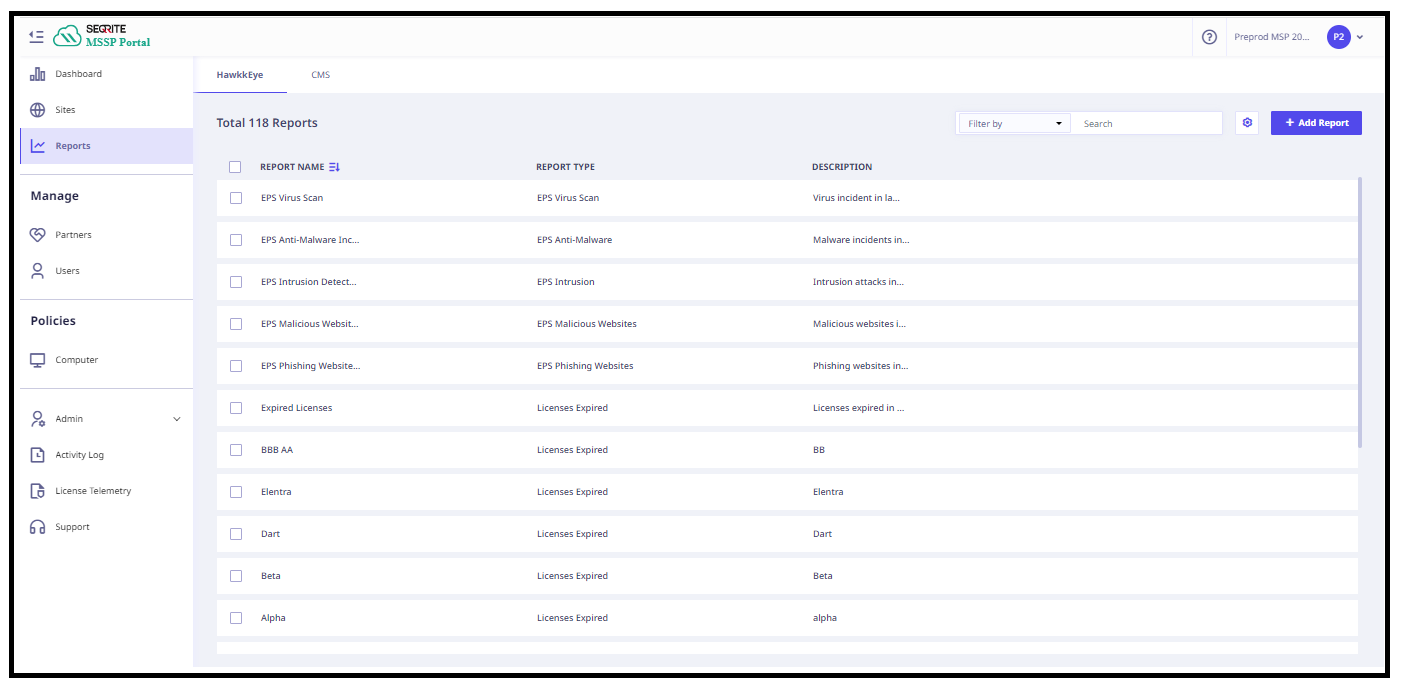This screenshot has width=1402, height=690.
Task: Check the Expired Licenses row checkbox
Action: coord(236,408)
